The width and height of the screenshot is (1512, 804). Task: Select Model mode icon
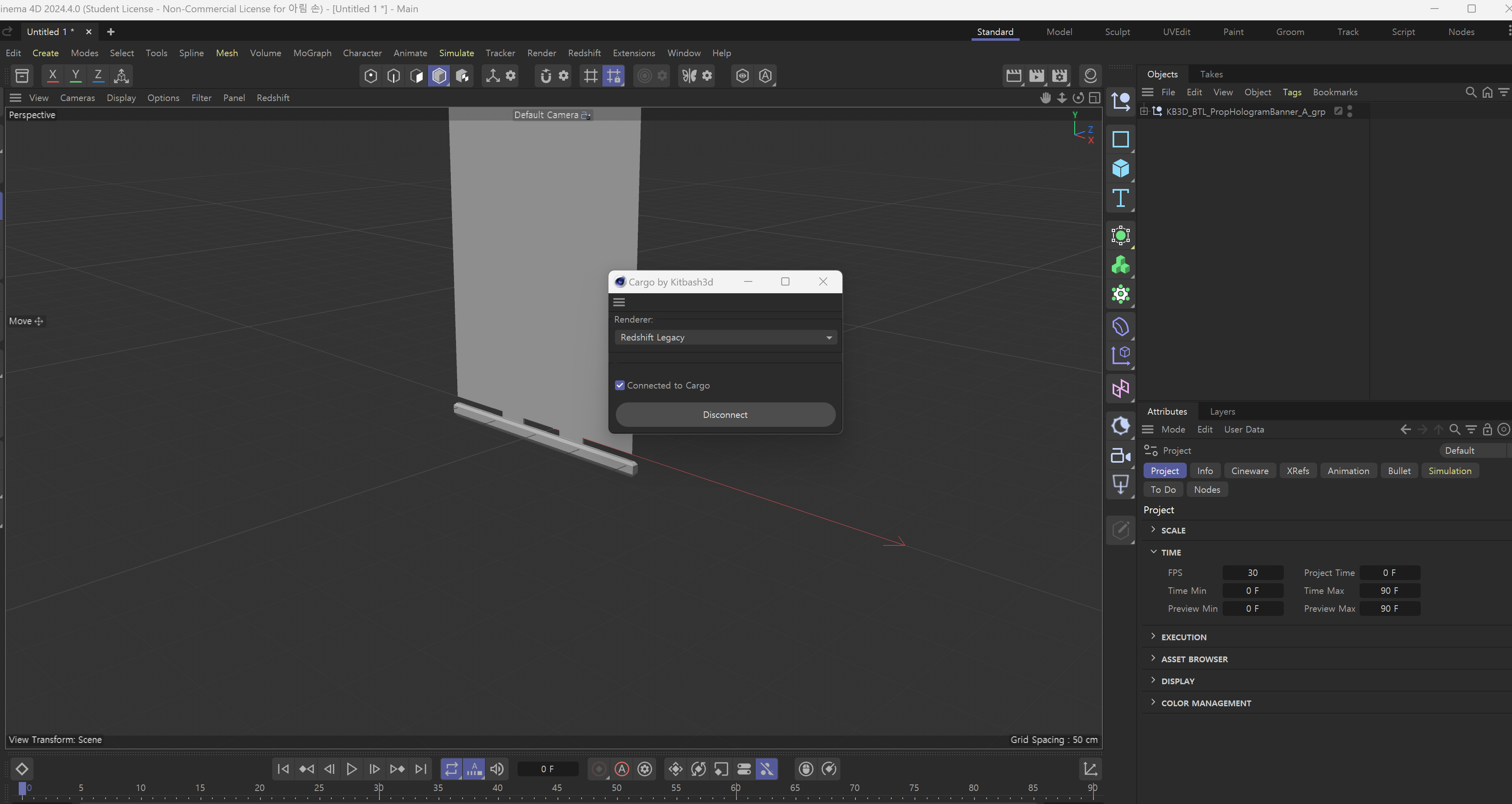click(x=439, y=76)
